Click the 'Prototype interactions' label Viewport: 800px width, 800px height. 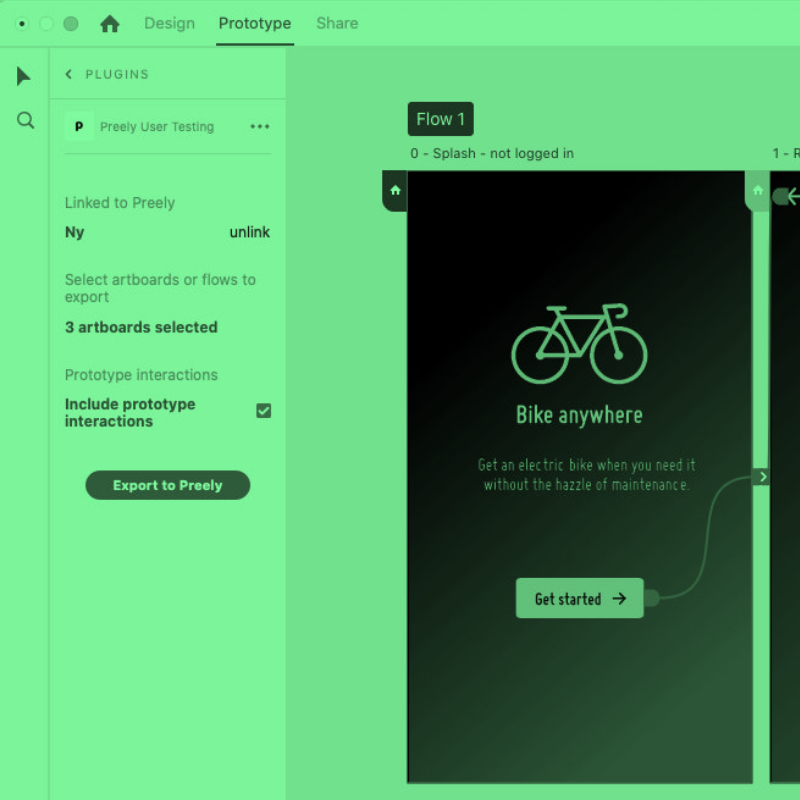pyautogui.click(x=141, y=375)
